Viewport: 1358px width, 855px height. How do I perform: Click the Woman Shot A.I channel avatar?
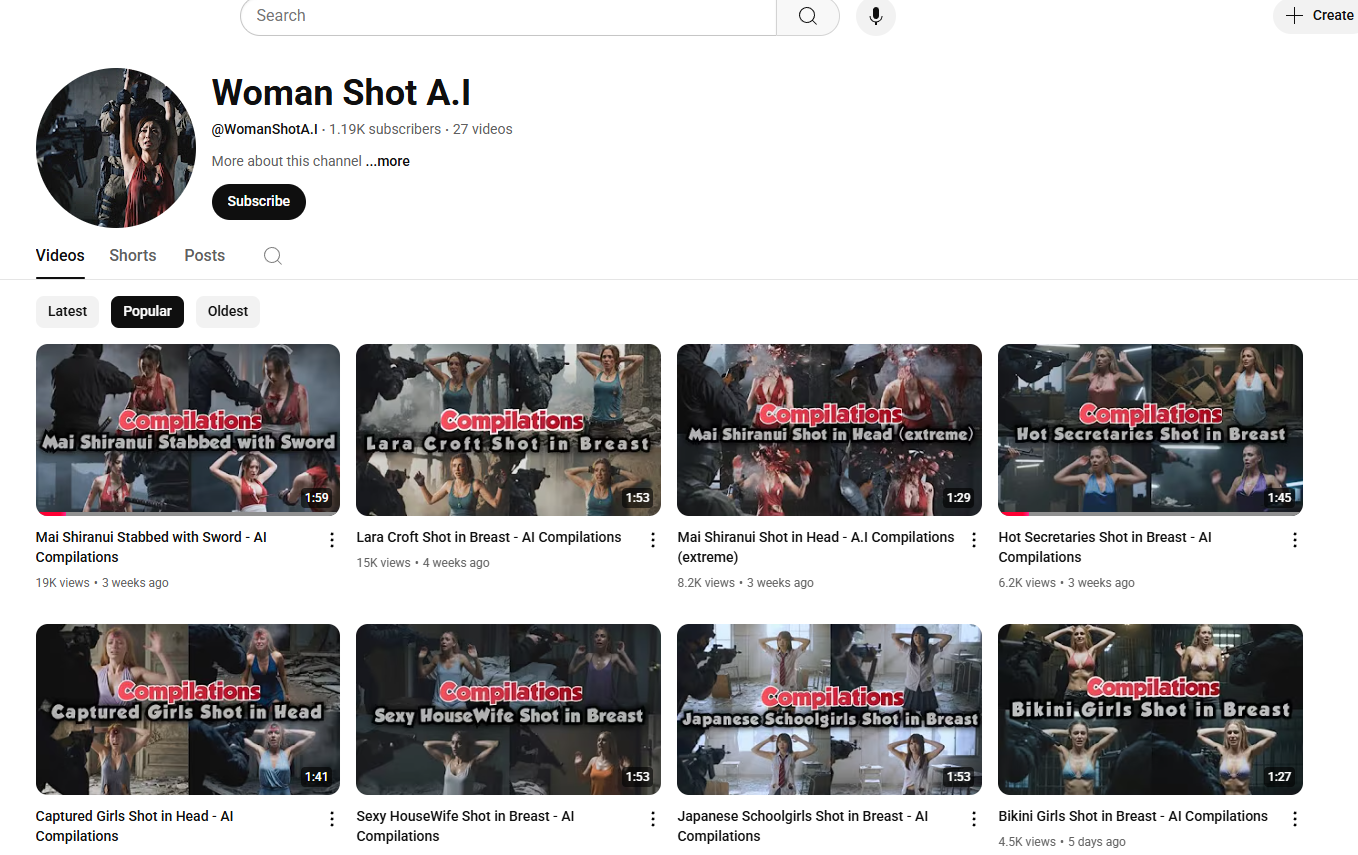click(x=116, y=148)
